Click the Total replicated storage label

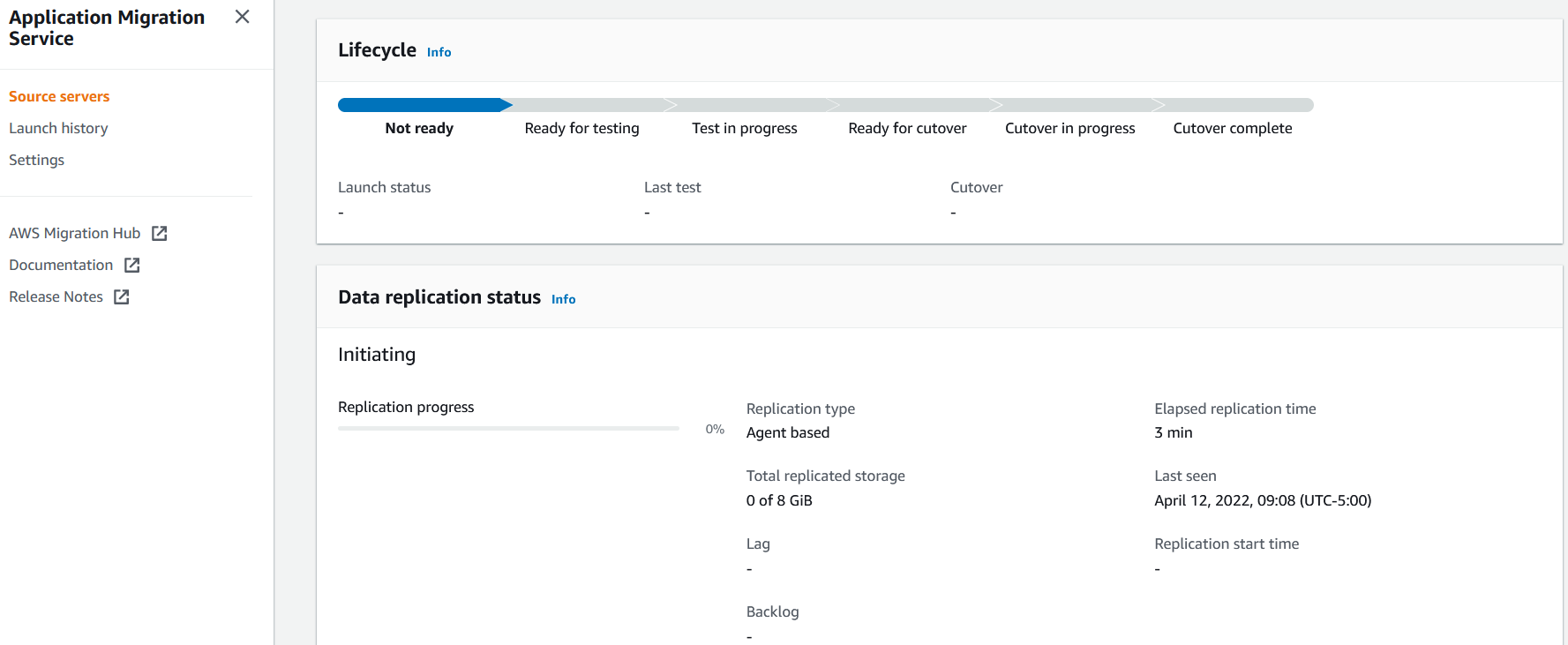tap(825, 476)
